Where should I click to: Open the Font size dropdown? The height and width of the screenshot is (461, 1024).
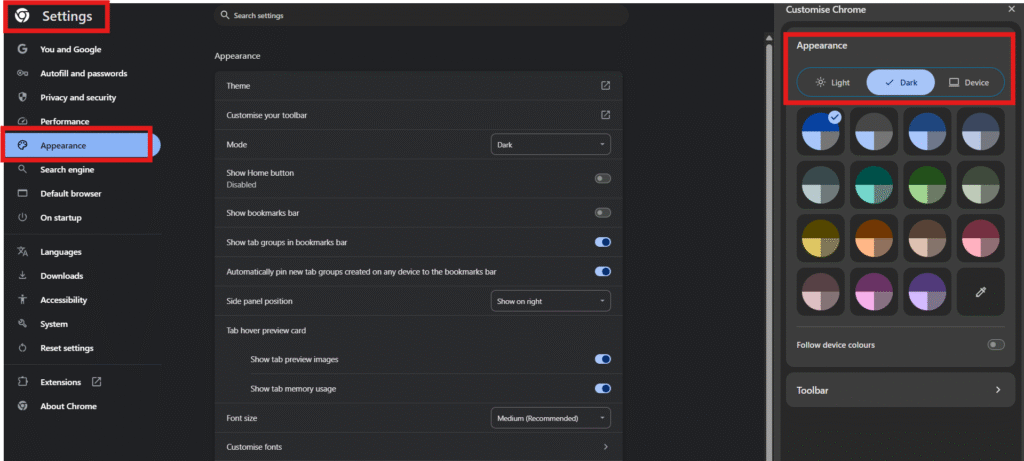point(551,418)
